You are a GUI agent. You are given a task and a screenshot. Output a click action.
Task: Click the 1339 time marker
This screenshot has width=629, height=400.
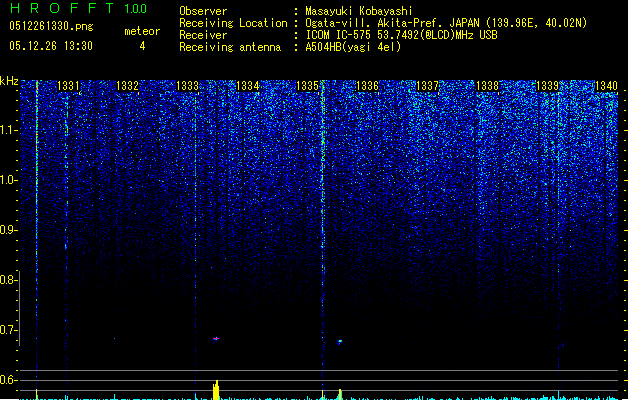548,86
